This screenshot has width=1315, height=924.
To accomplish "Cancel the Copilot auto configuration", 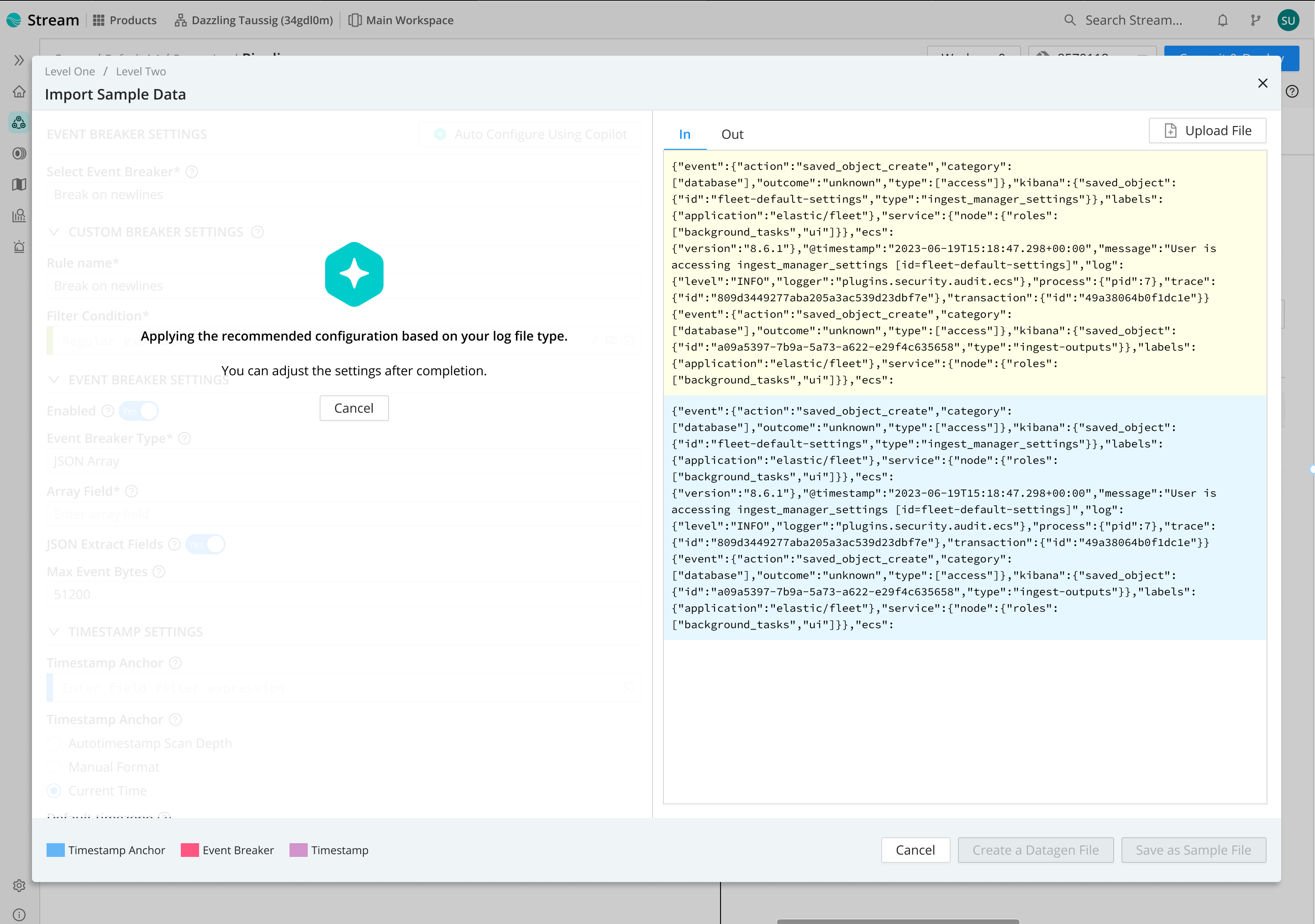I will (x=354, y=408).
